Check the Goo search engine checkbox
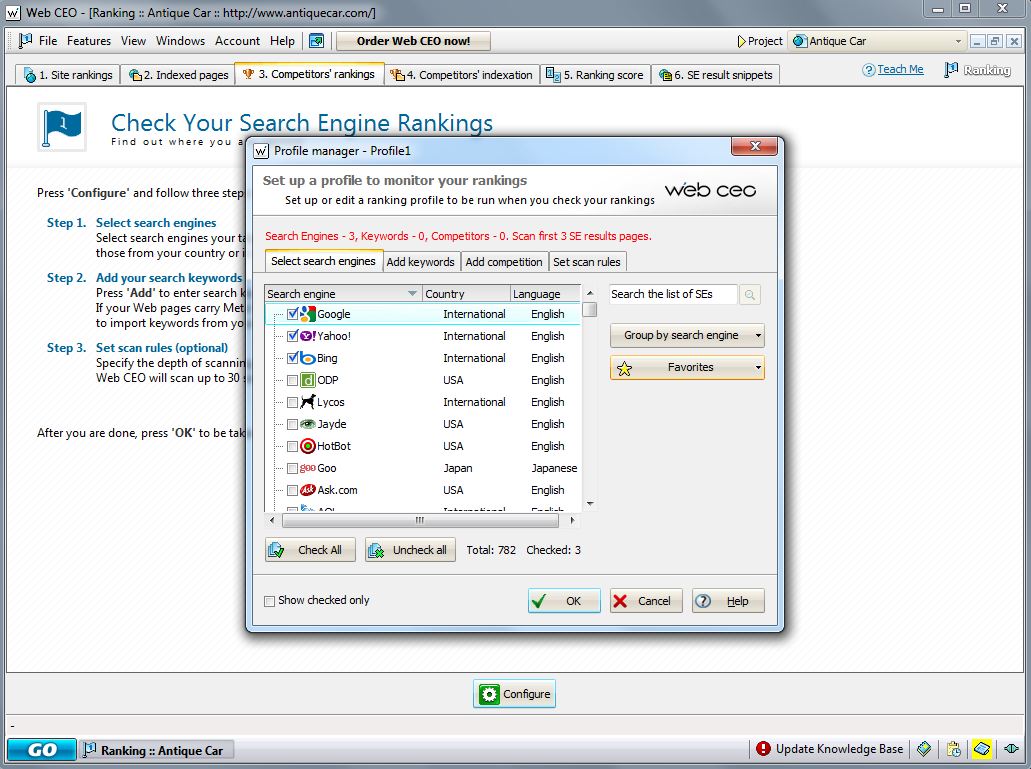The height and width of the screenshot is (769, 1031). [293, 468]
